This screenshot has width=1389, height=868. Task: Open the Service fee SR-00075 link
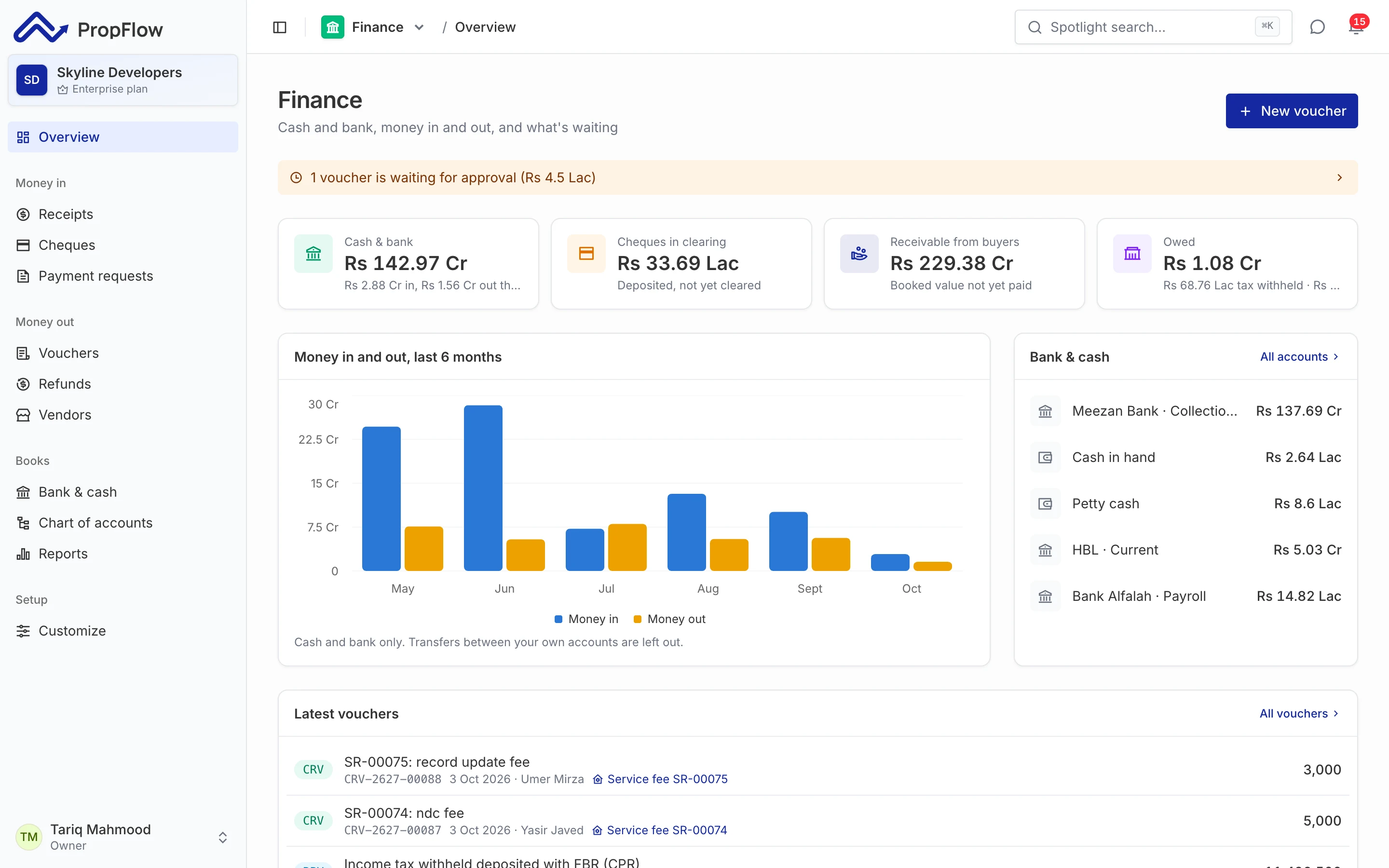point(660,779)
